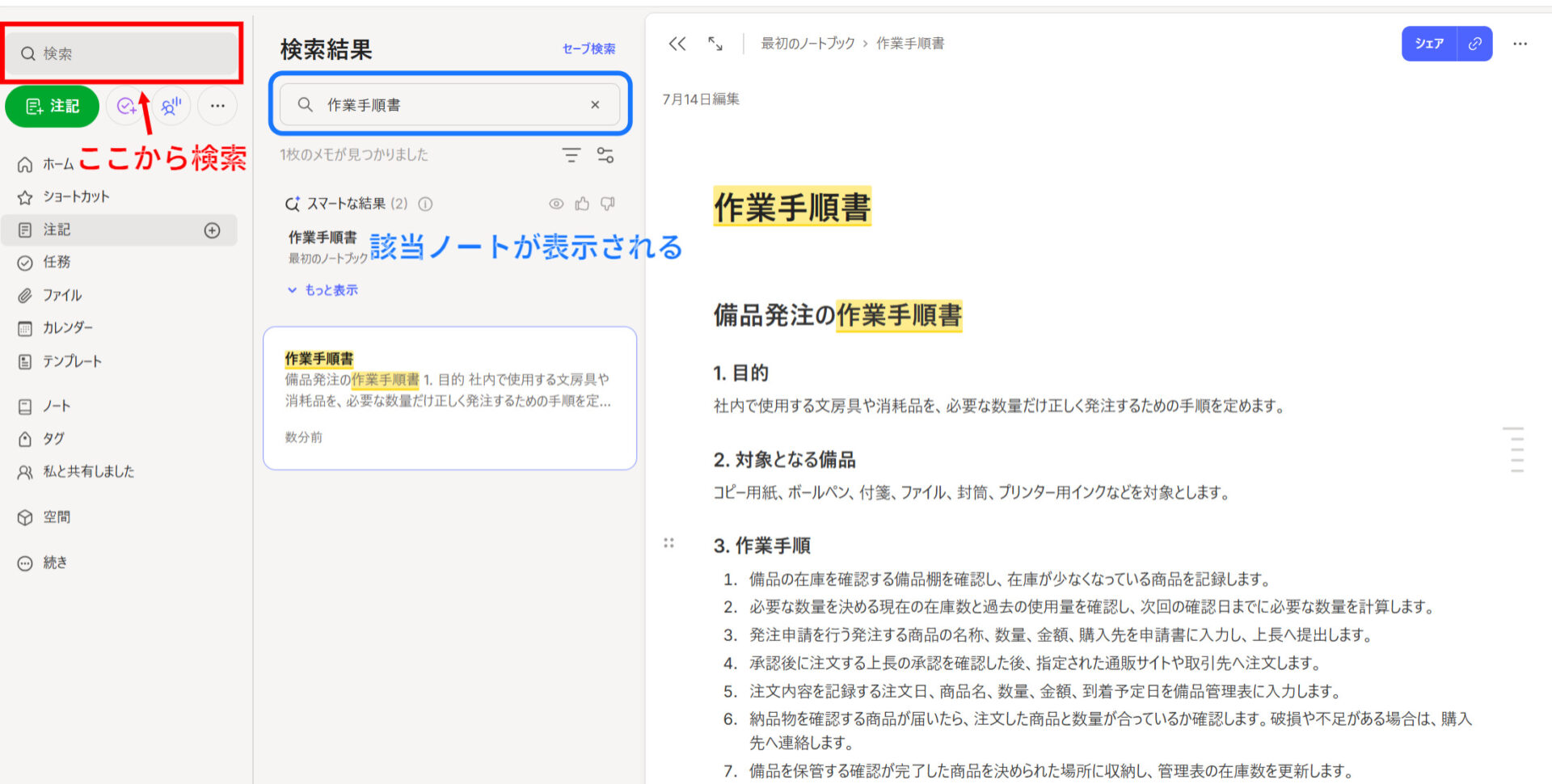Clear the 作業手順書 search query
The width and height of the screenshot is (1552, 784).
[595, 104]
